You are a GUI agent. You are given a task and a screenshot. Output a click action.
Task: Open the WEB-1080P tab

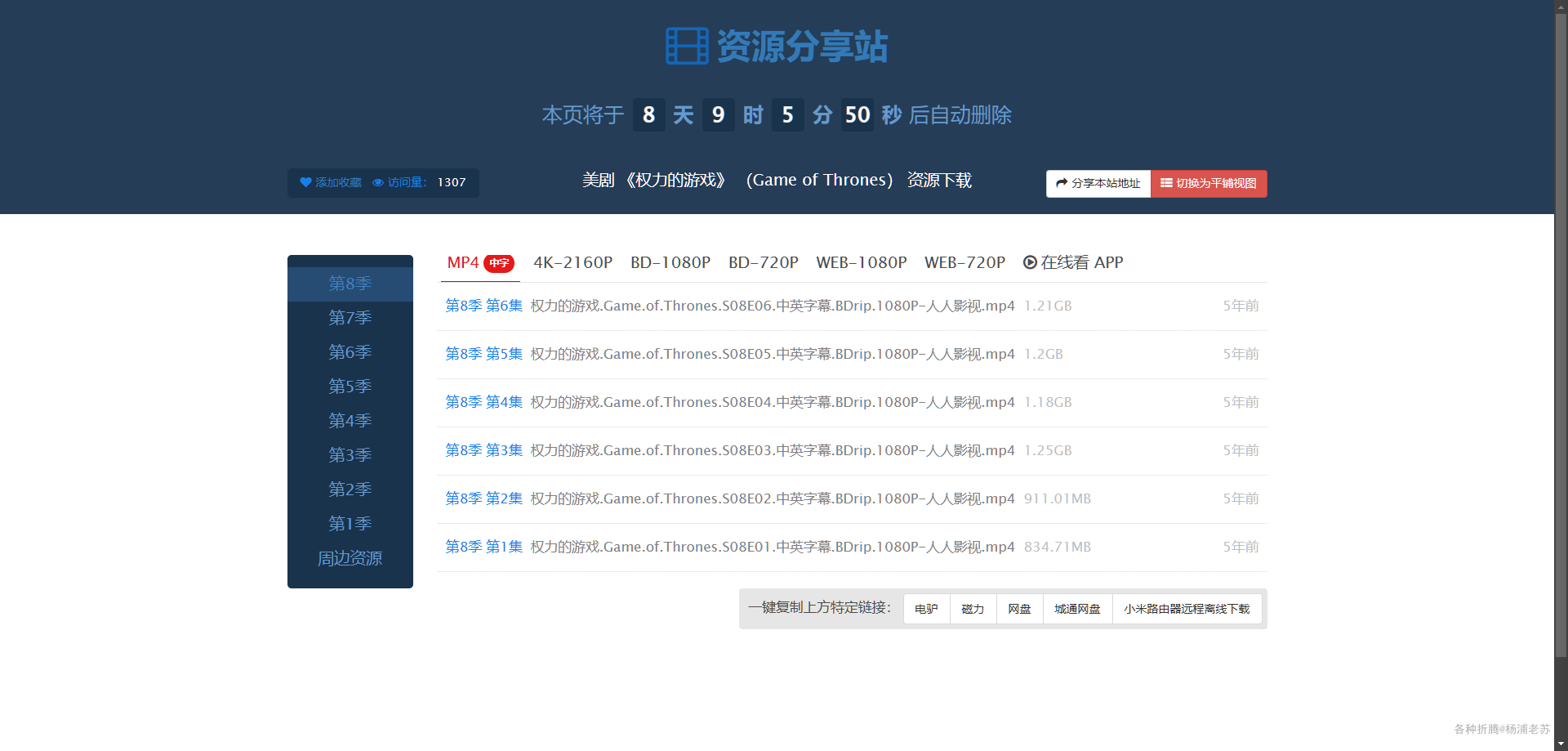click(x=862, y=262)
